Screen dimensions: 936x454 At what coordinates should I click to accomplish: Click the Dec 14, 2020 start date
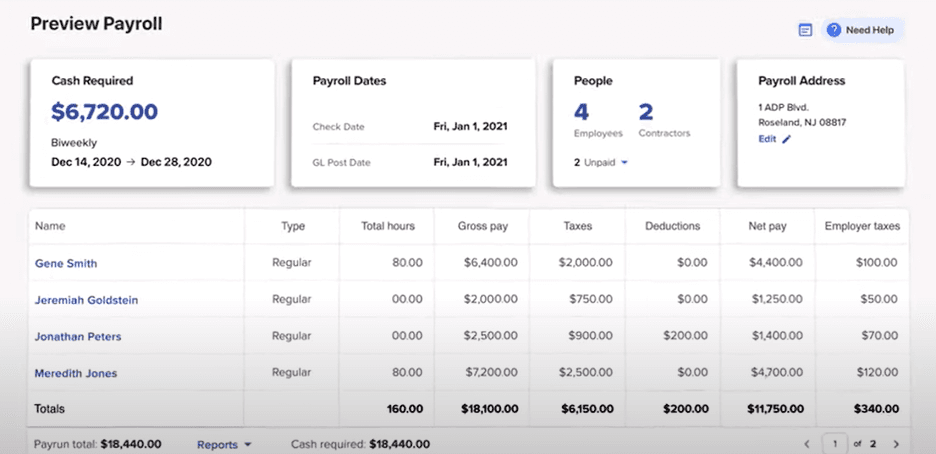(x=86, y=162)
